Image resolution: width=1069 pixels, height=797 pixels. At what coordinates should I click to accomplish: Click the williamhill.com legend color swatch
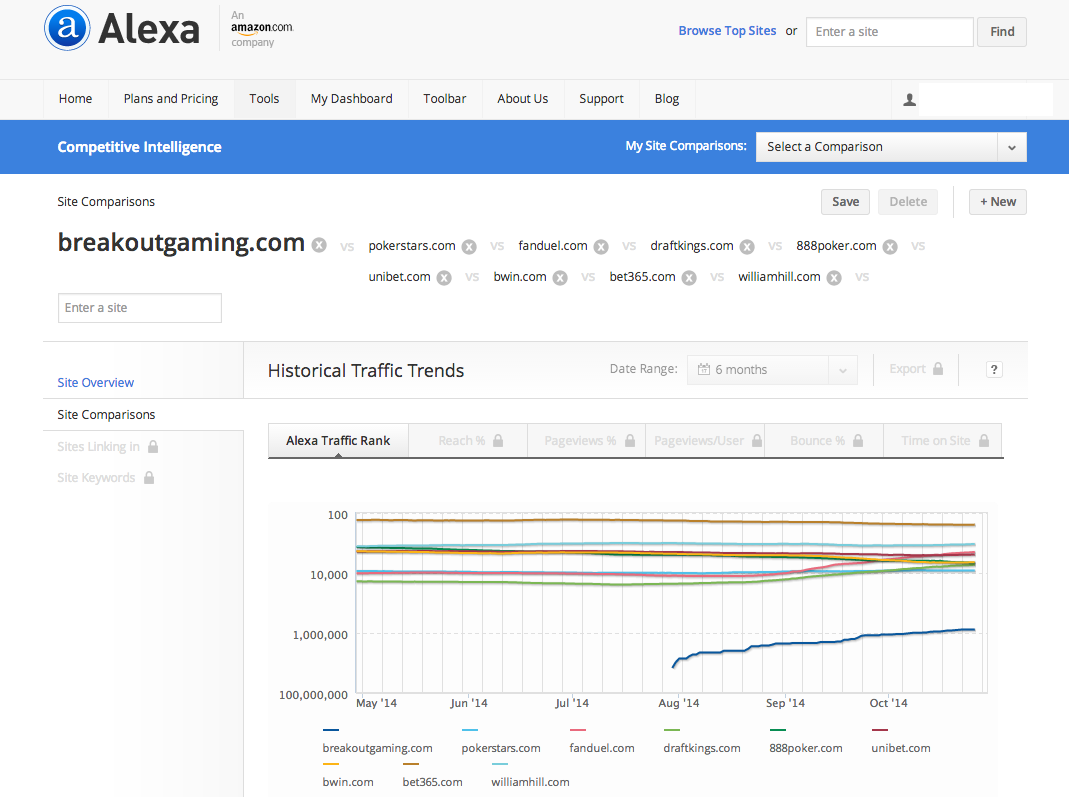(x=500, y=764)
